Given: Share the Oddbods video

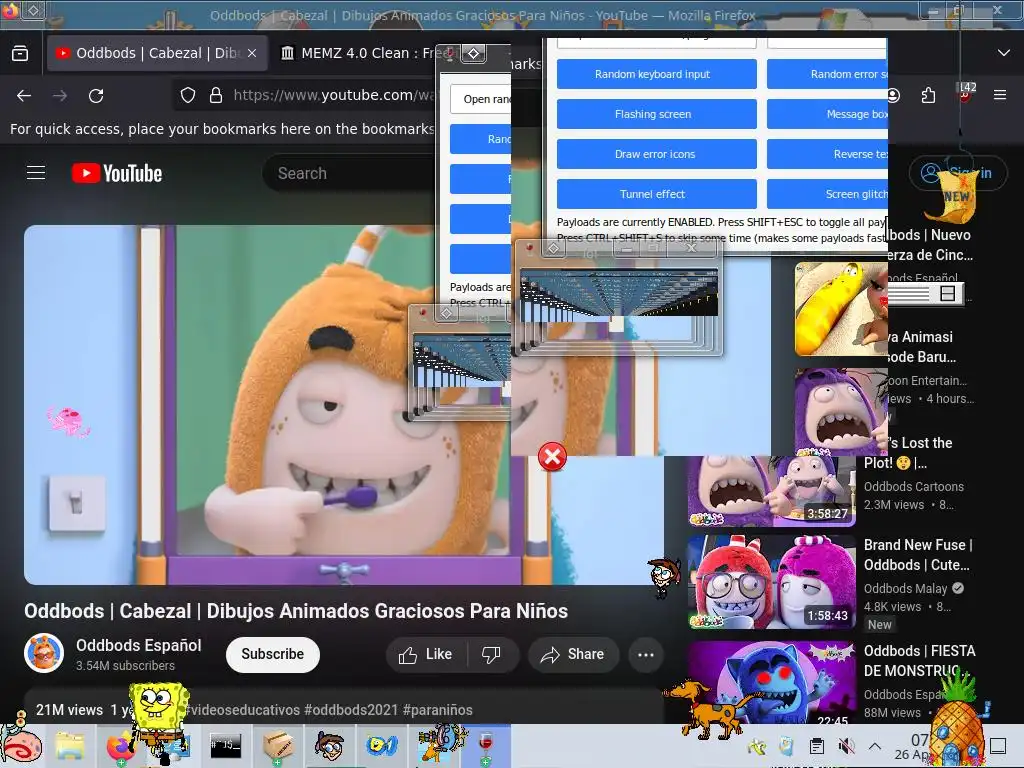Looking at the screenshot, I should 573,654.
